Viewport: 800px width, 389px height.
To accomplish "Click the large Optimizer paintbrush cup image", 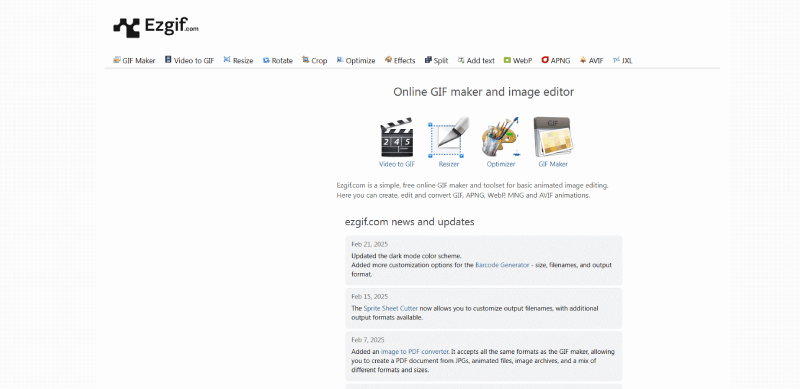I will click(x=501, y=137).
